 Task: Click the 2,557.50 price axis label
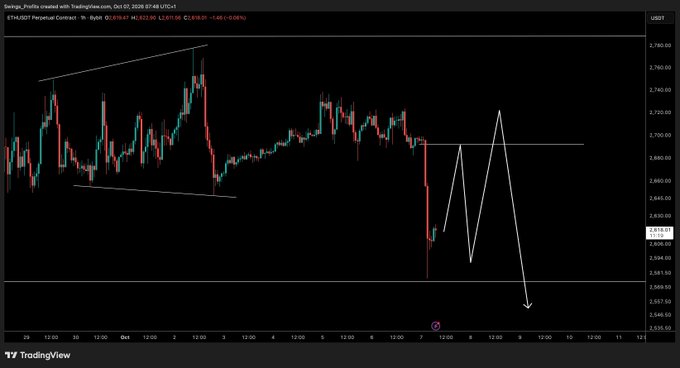[x=660, y=301]
